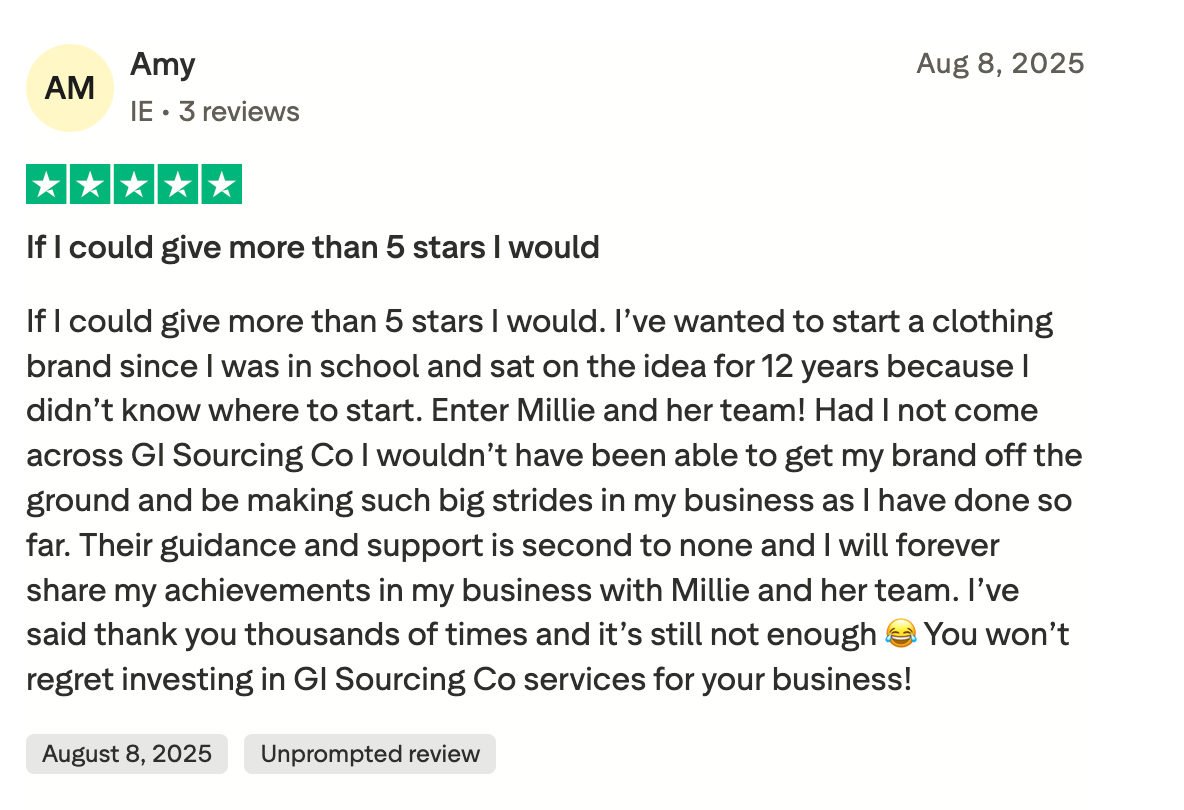Click the third green rating star

coord(134,184)
